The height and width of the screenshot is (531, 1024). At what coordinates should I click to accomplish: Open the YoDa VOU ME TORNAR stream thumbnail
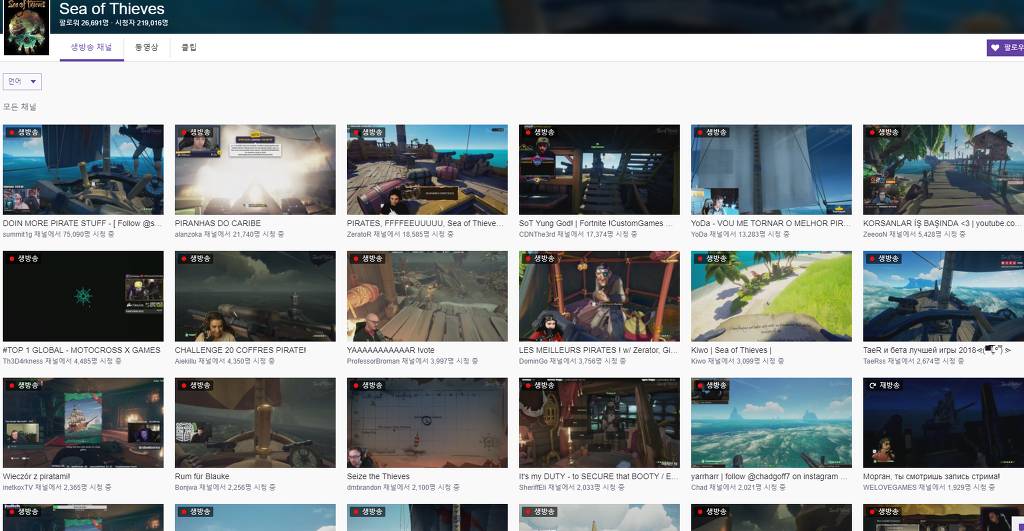coord(771,170)
